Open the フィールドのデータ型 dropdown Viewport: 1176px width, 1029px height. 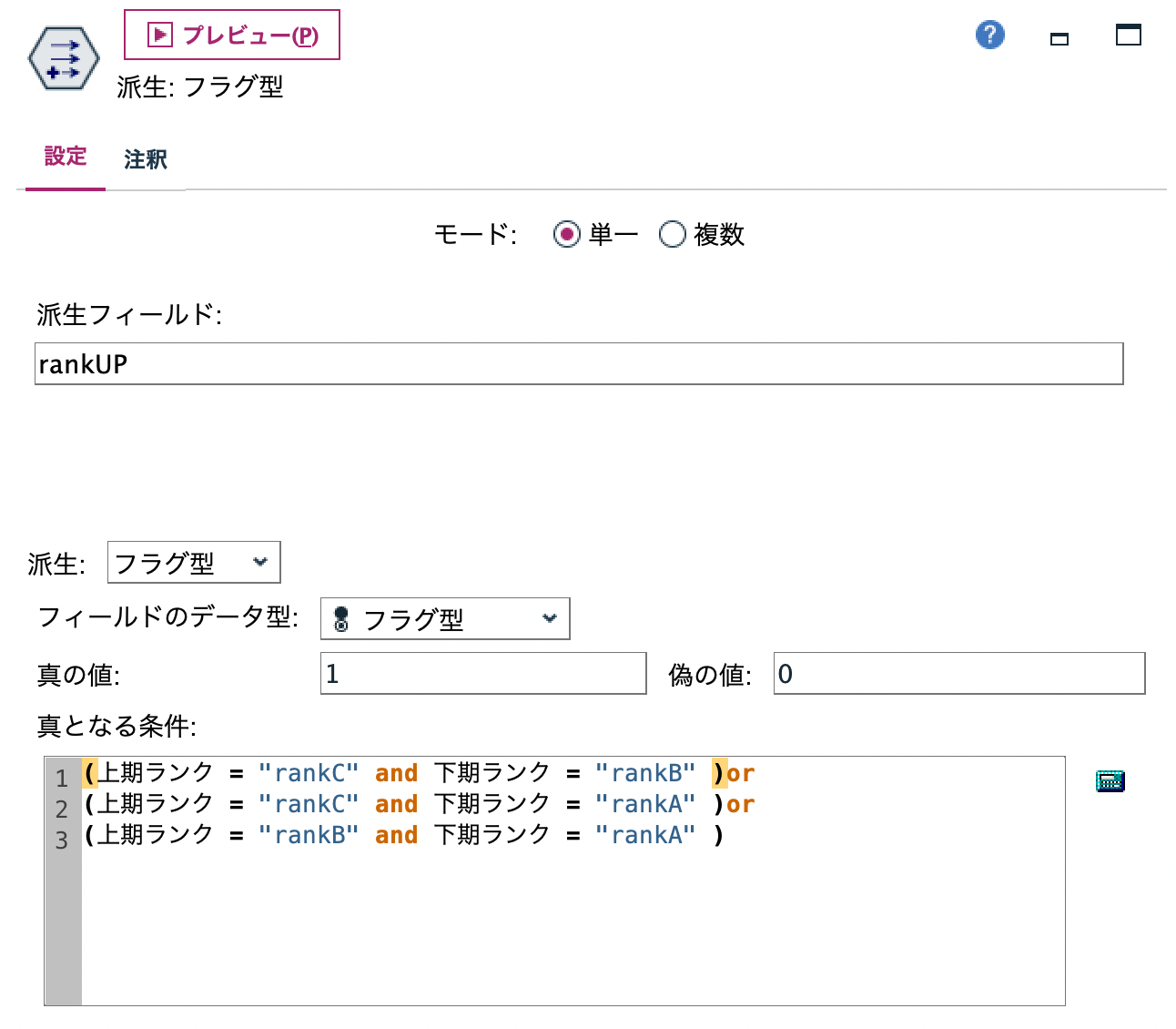pos(444,619)
